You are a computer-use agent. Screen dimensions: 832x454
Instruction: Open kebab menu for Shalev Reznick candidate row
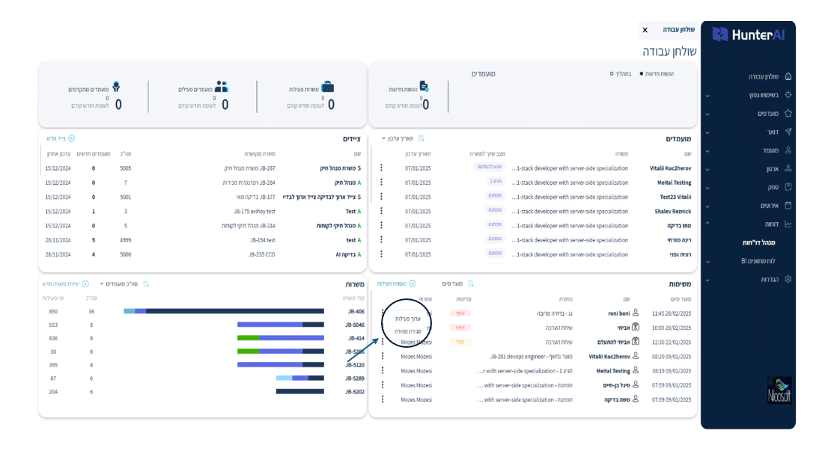(x=382, y=211)
